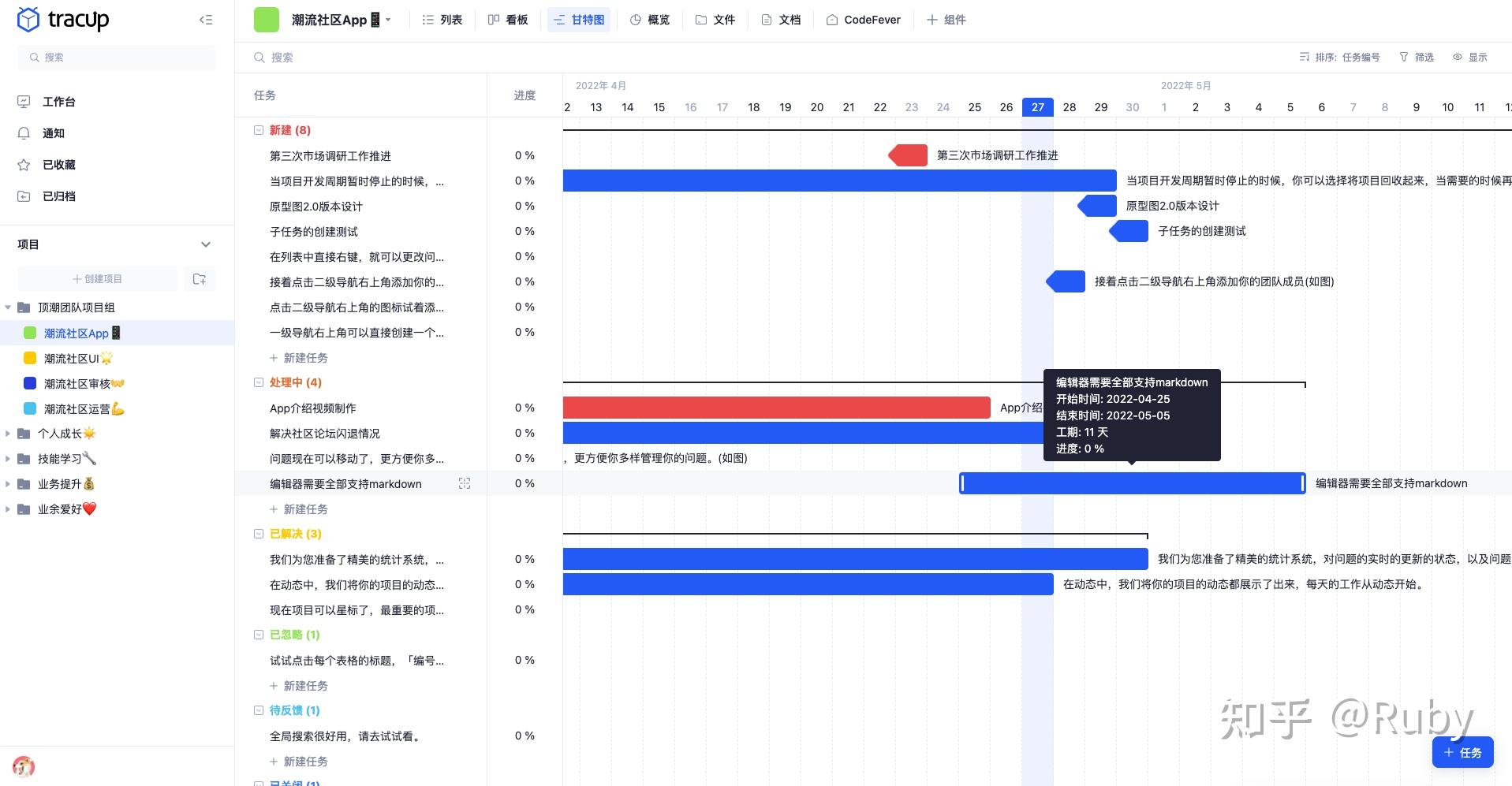Screen dimensions: 1512x786
Task: Open the CodeFever tab
Action: click(864, 20)
